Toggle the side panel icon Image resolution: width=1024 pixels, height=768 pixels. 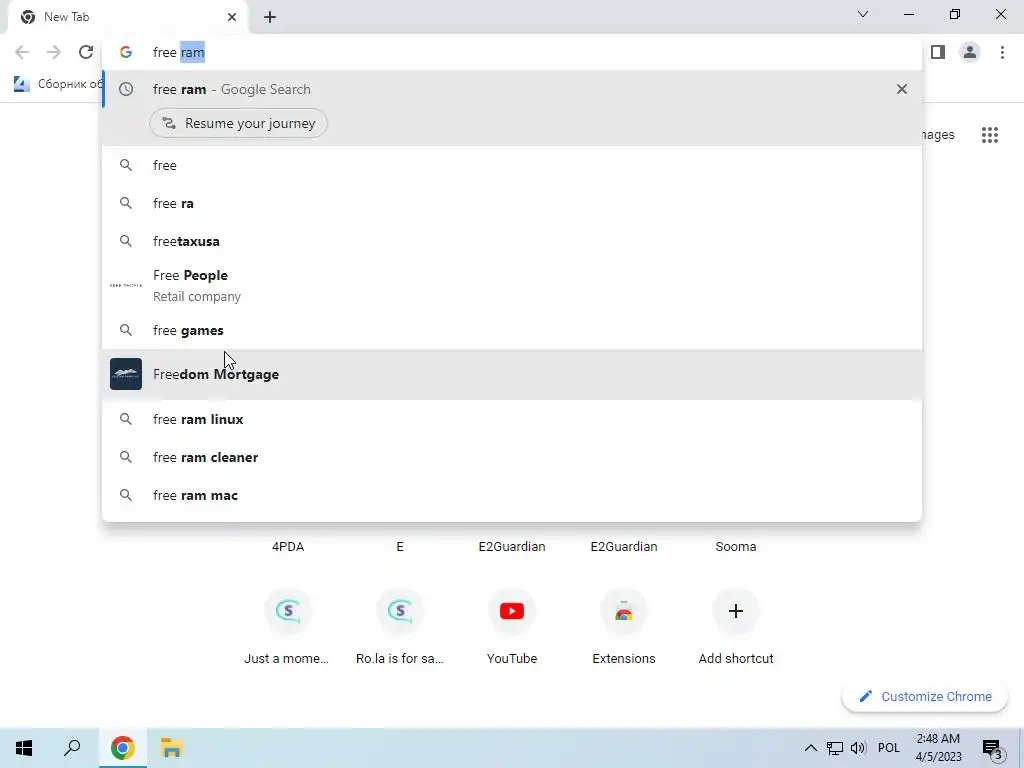[x=938, y=52]
